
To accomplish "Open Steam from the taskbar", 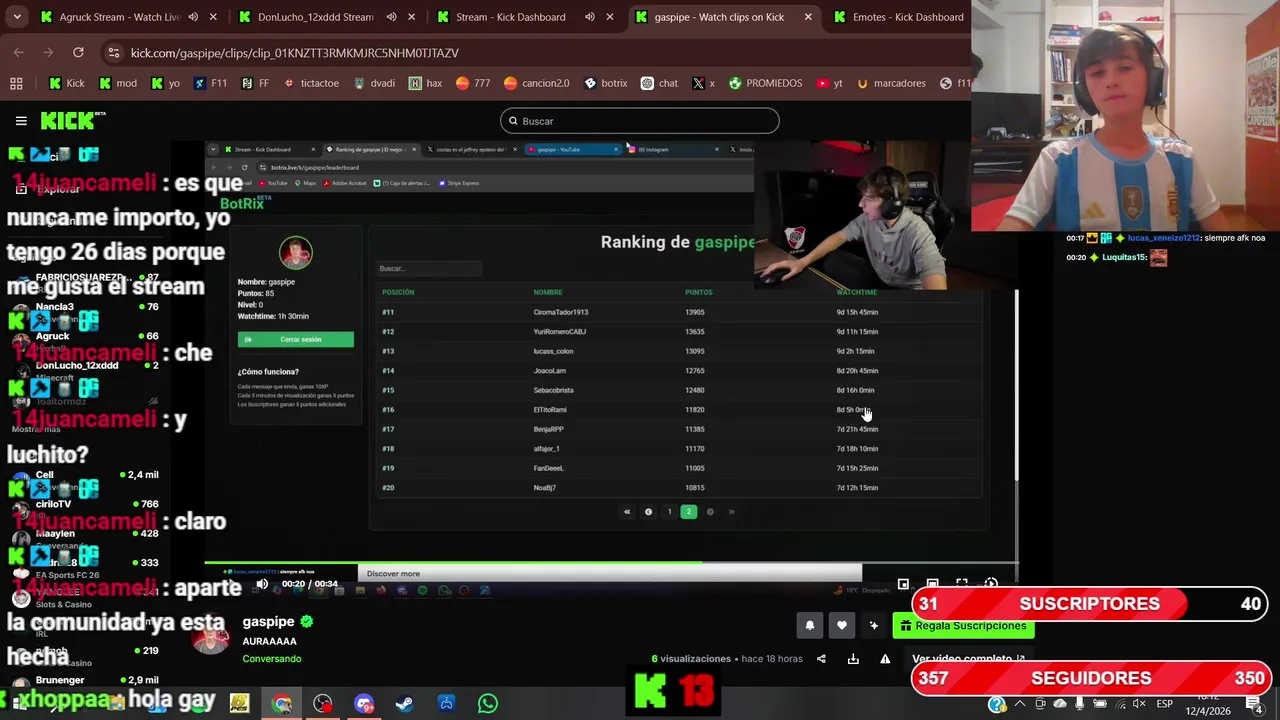I will click(x=404, y=704).
